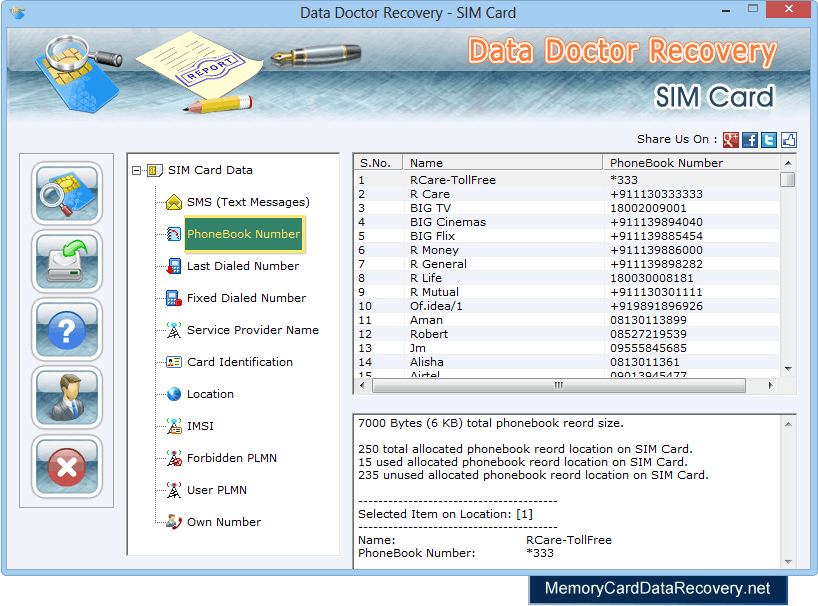
Task: Click the SMS envelope icon in tree
Action: tap(174, 202)
